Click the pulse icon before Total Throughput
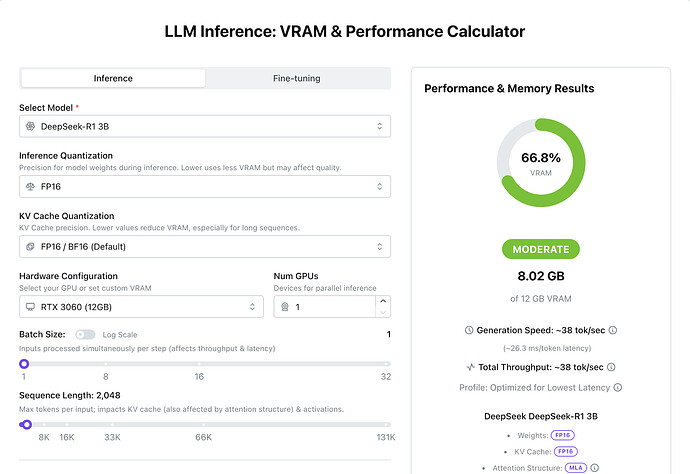This screenshot has height=474, width=690. coord(471,367)
